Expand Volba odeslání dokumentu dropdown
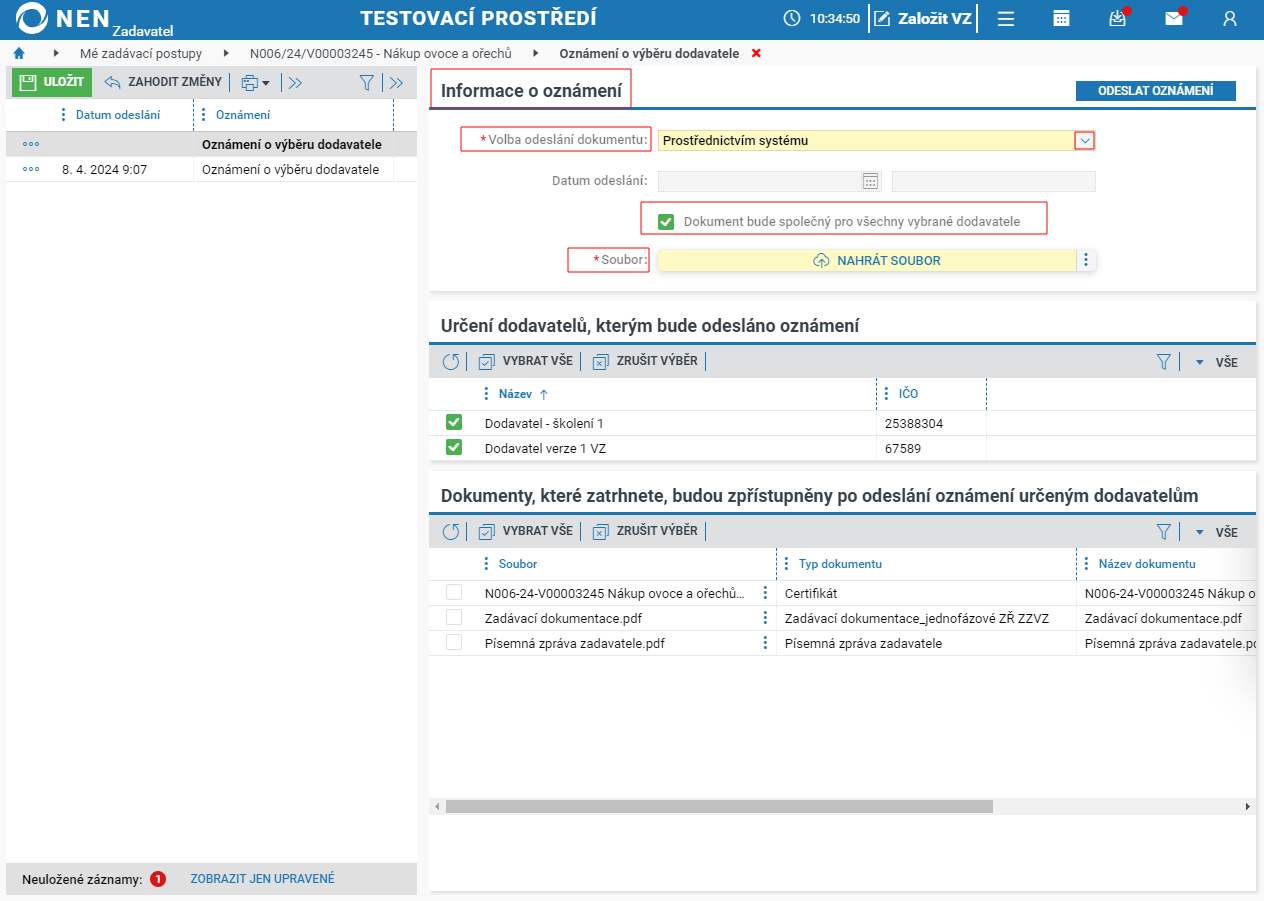This screenshot has height=901, width=1264. click(x=1085, y=141)
